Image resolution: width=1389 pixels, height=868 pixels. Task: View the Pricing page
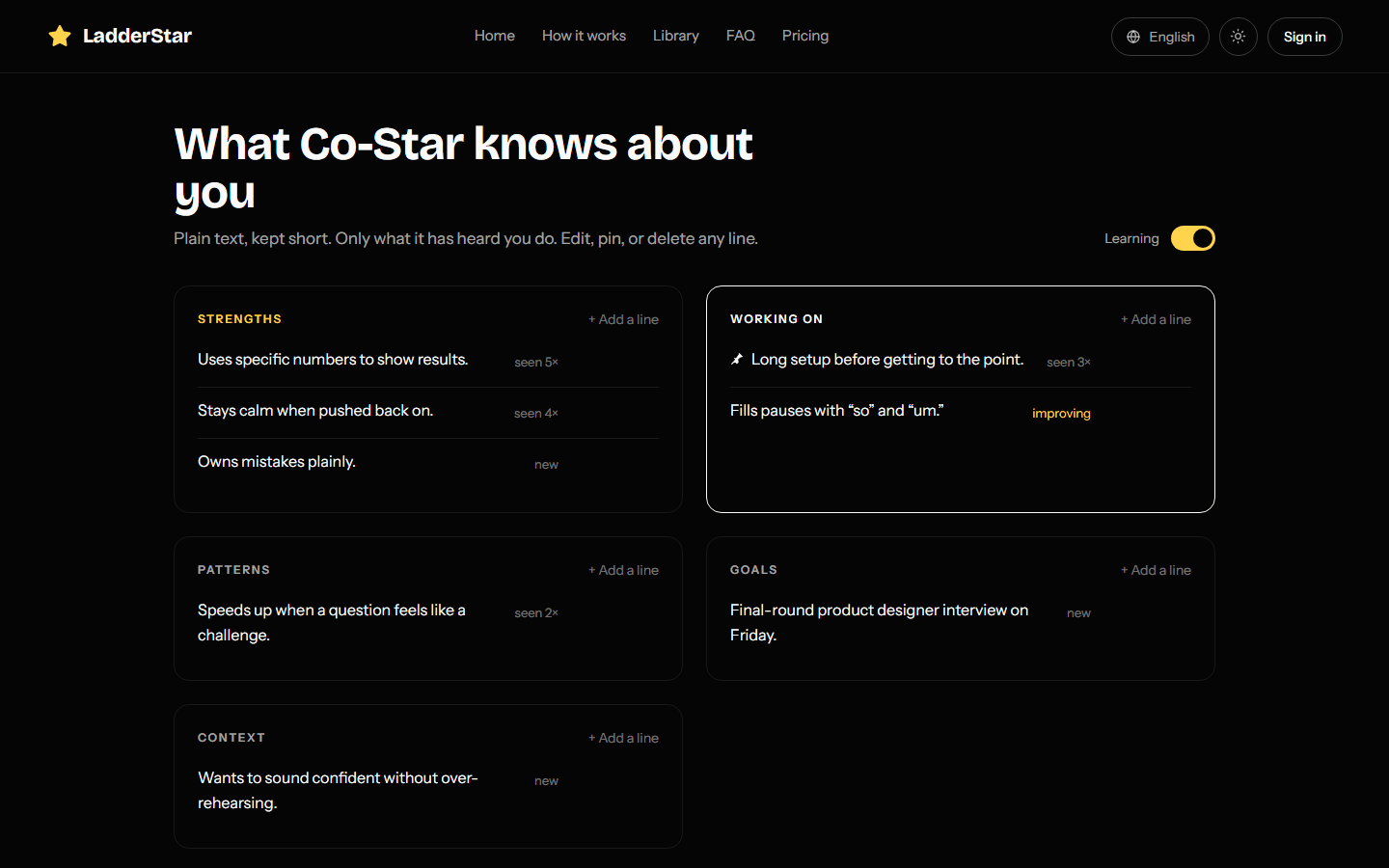[x=805, y=36]
